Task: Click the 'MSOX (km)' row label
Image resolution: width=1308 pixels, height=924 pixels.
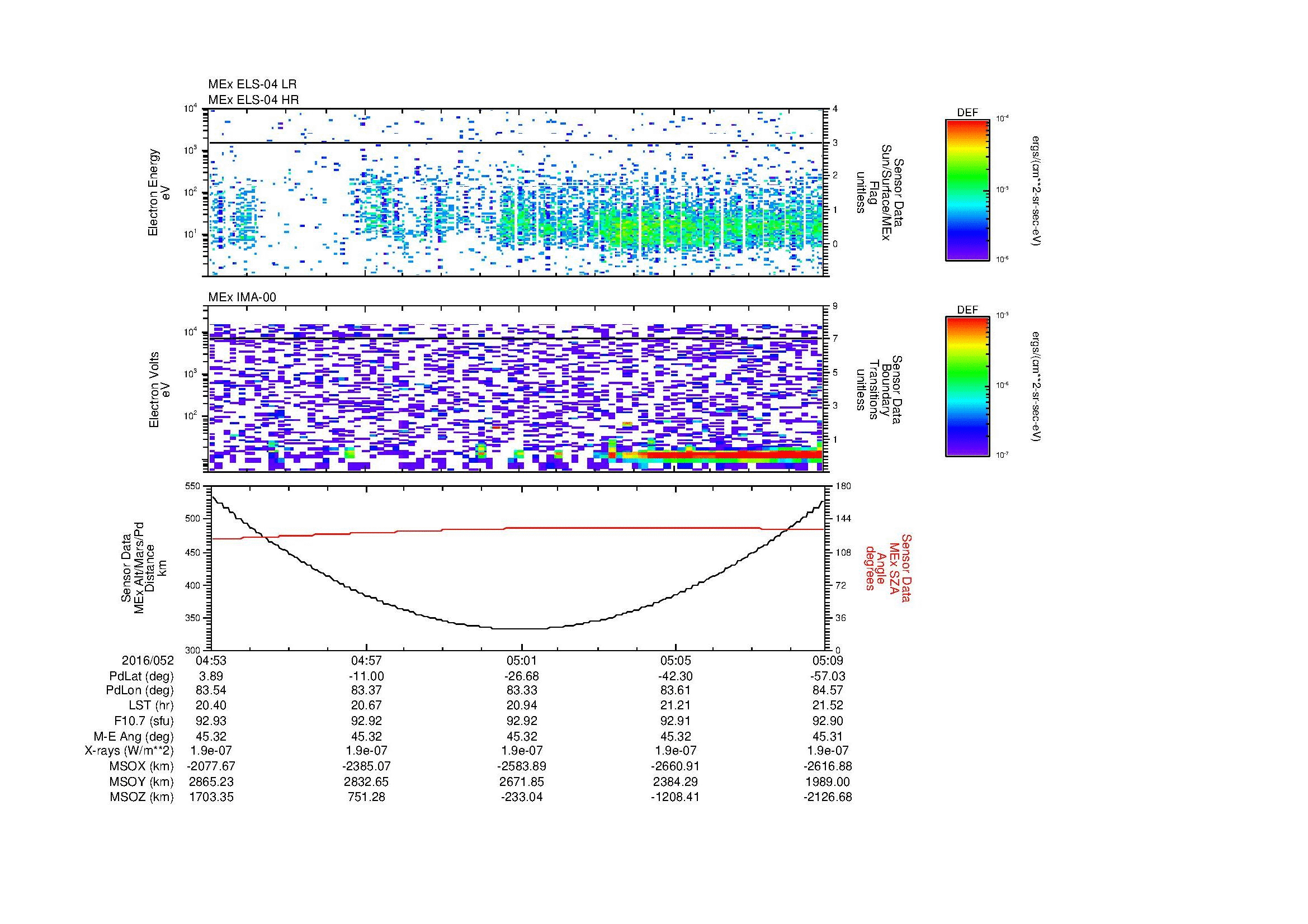Action: [x=142, y=766]
